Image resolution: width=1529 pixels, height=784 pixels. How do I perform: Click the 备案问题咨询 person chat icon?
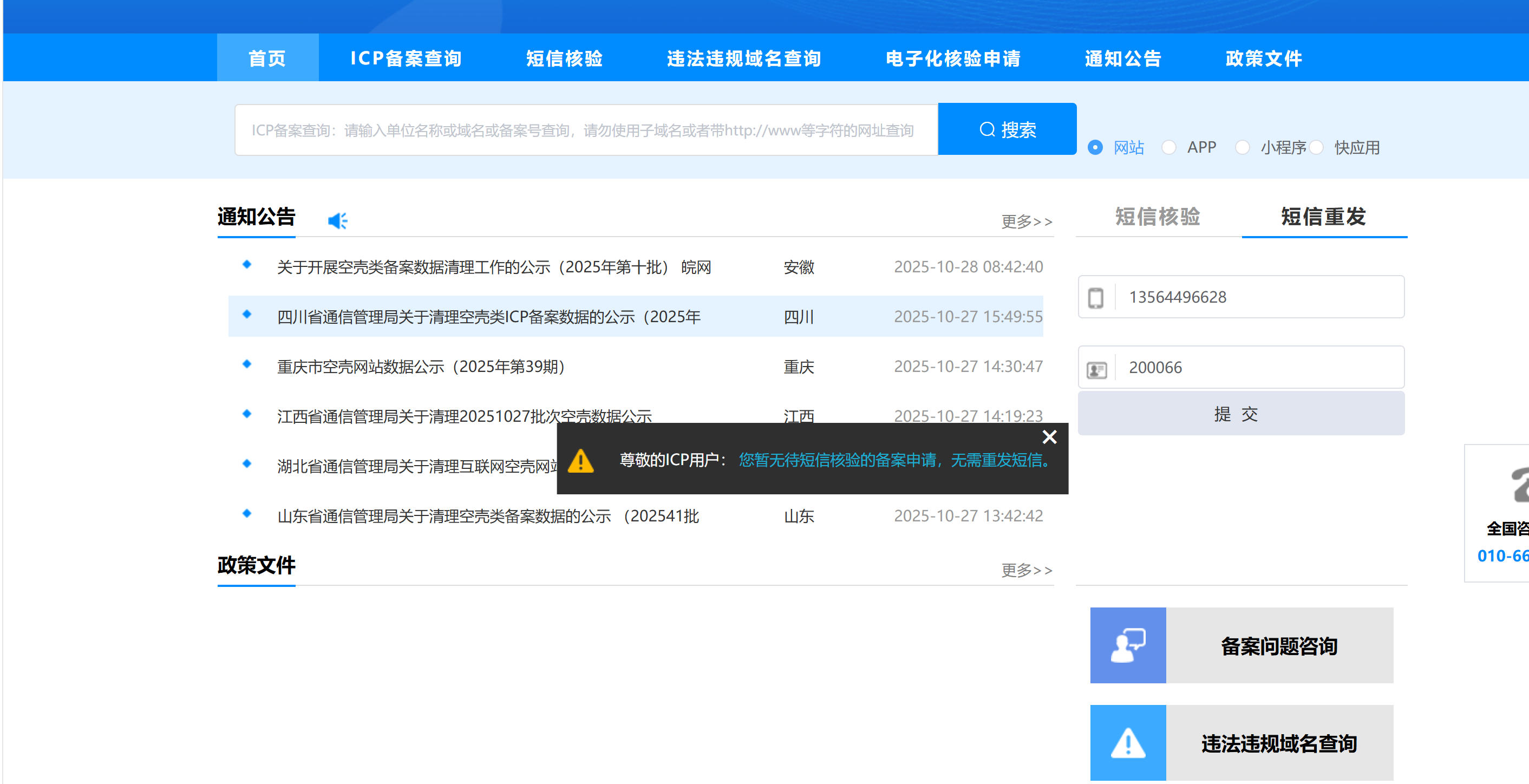pyautogui.click(x=1127, y=645)
